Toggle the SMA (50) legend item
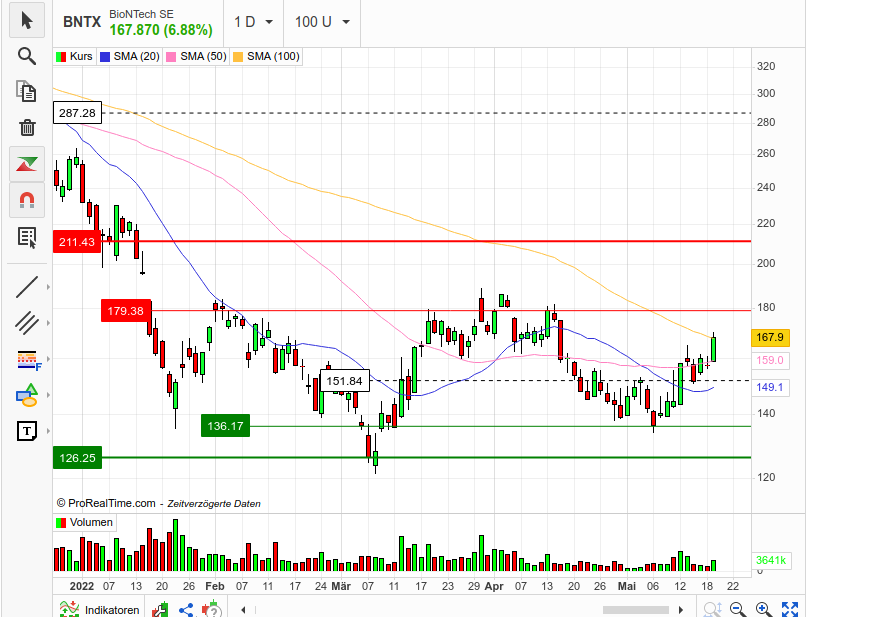The height and width of the screenshot is (617, 886). (x=196, y=57)
